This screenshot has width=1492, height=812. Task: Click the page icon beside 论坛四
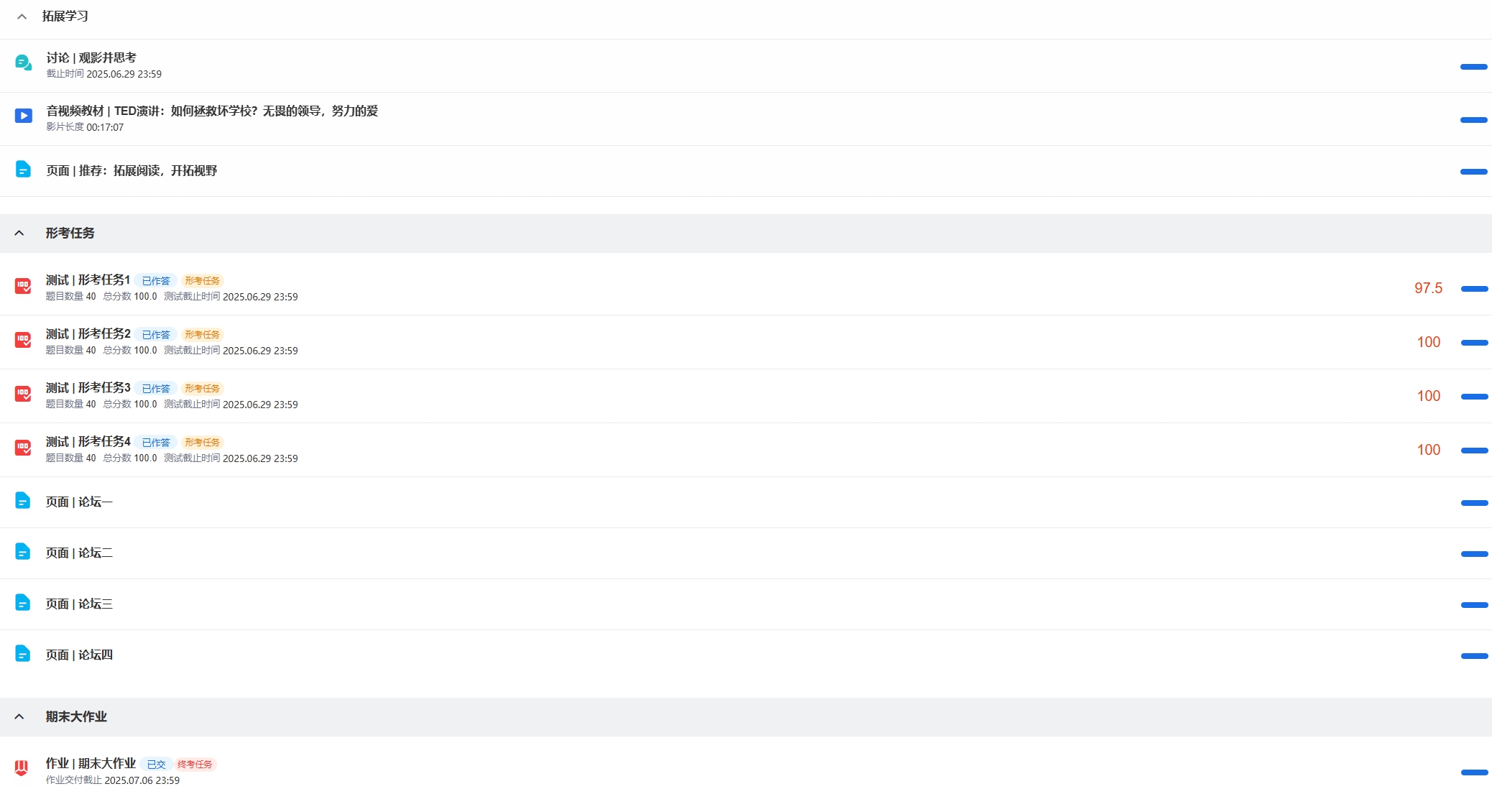23,653
